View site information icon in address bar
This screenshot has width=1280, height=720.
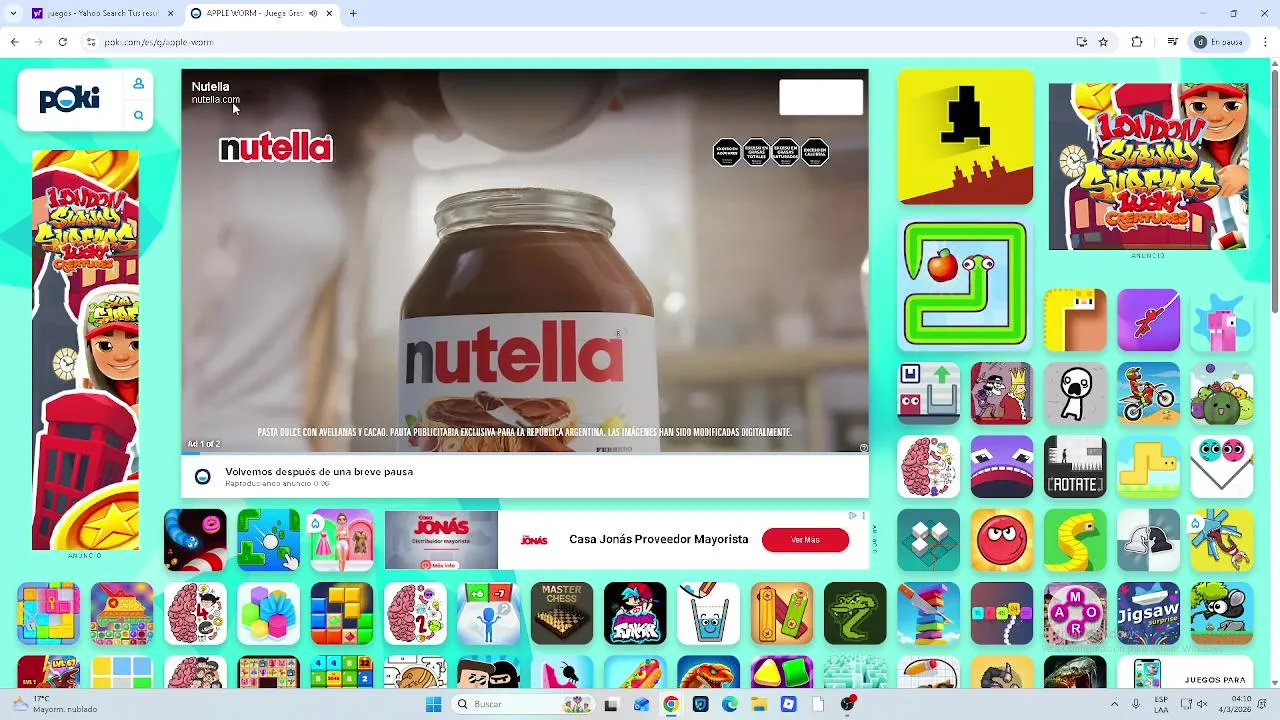coord(91,42)
